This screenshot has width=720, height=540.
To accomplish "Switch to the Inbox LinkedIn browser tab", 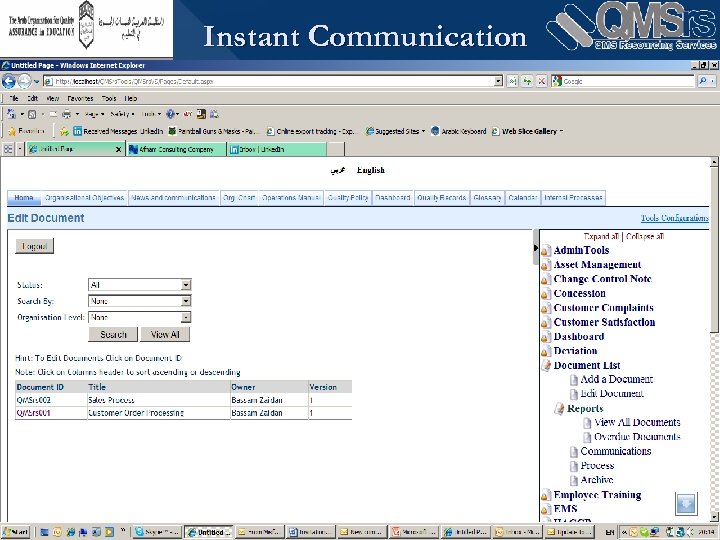I will [x=277, y=149].
